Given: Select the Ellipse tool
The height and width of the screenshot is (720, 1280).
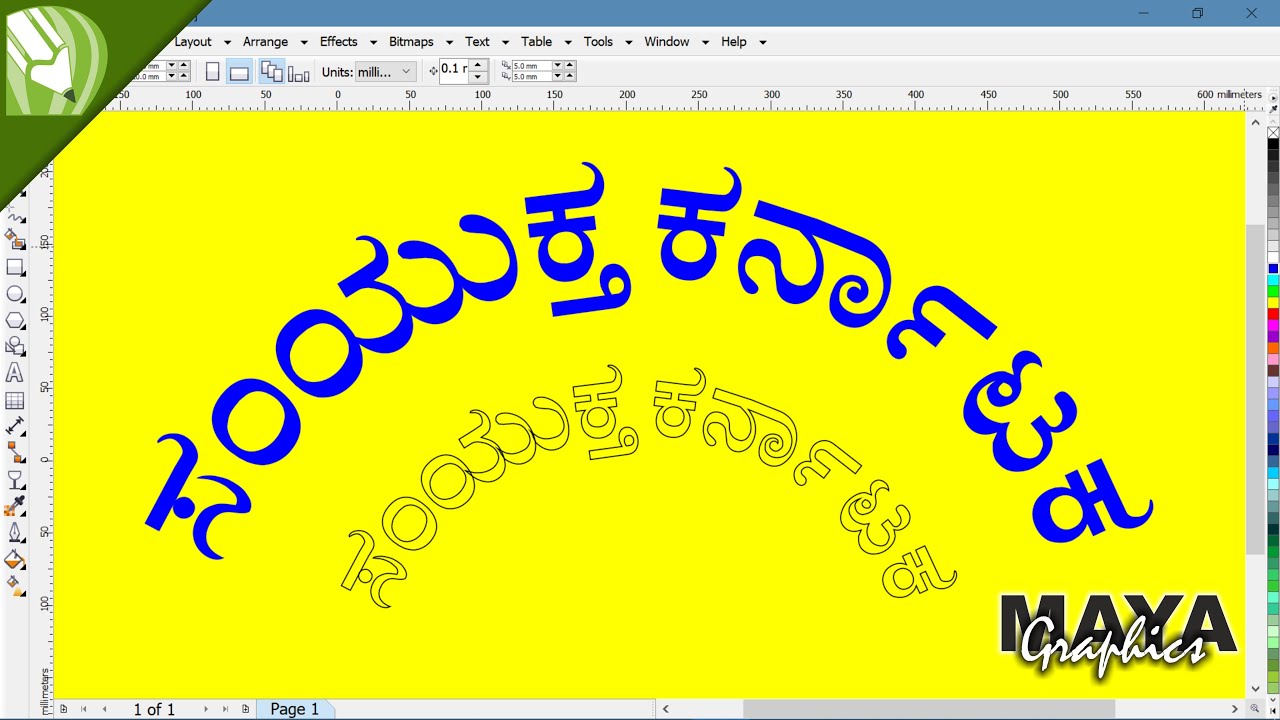Looking at the screenshot, I should (x=15, y=294).
